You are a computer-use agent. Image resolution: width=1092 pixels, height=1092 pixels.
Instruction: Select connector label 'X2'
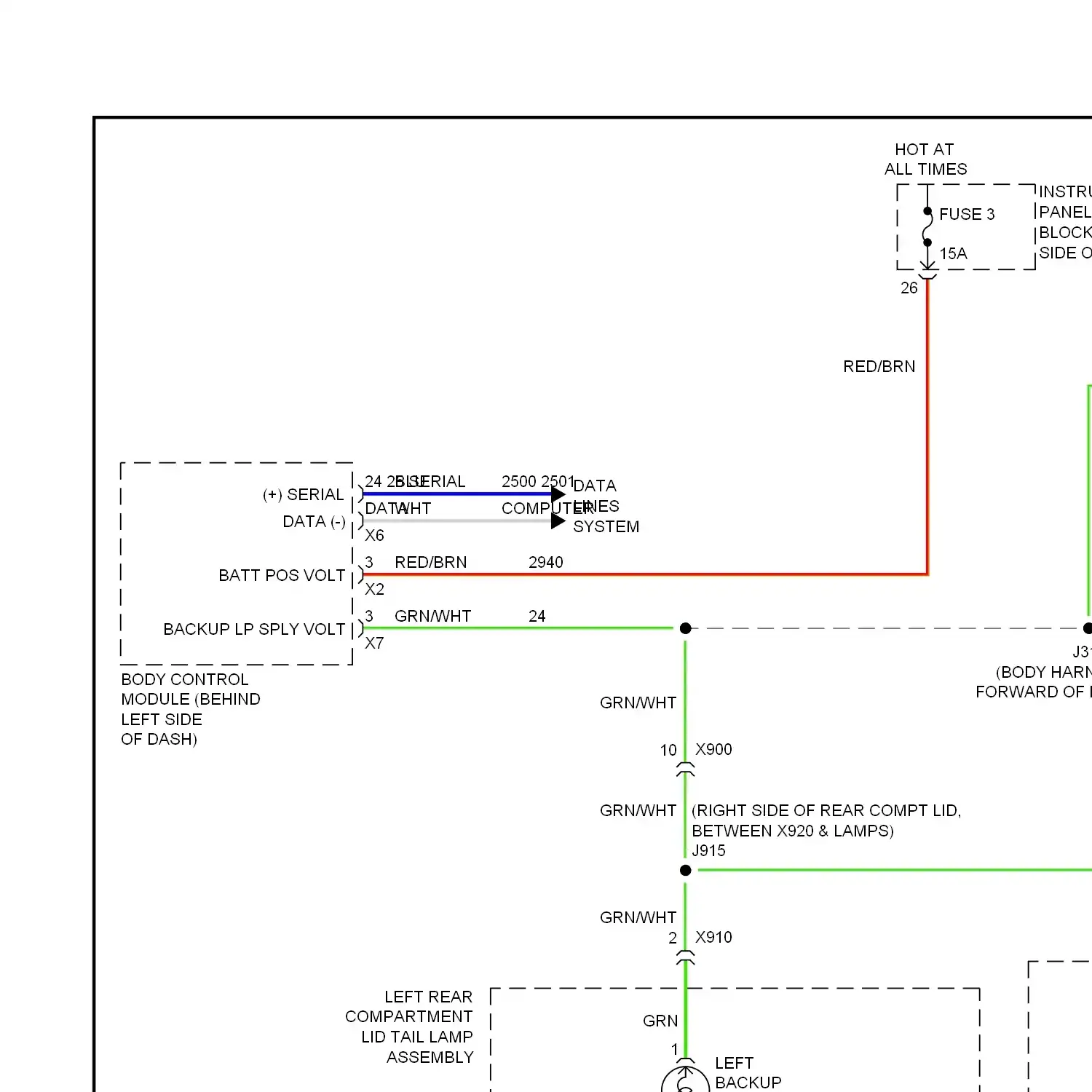click(x=374, y=589)
